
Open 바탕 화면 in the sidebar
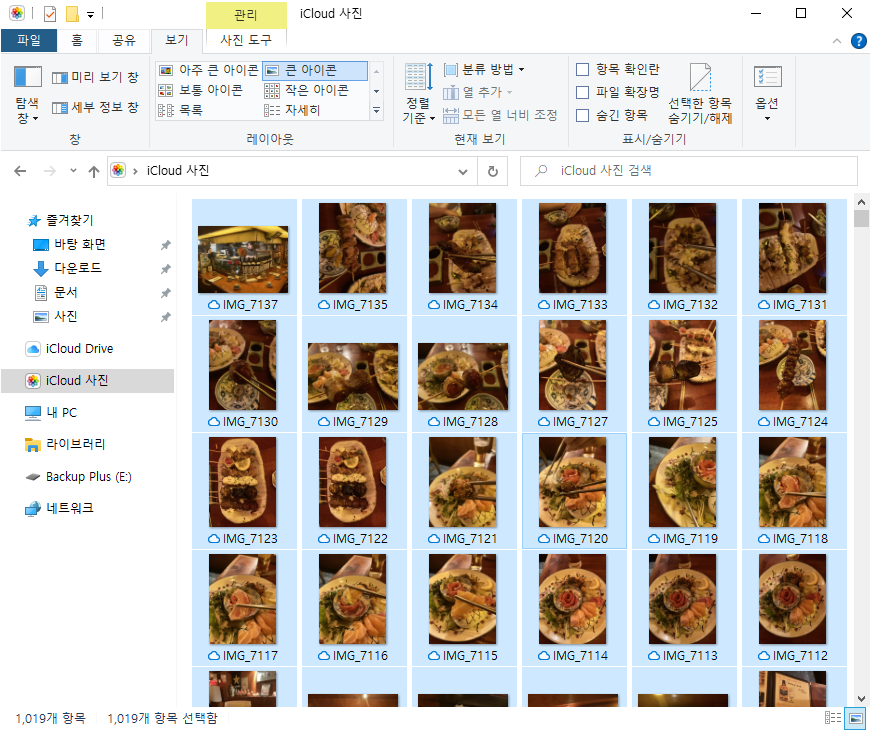pos(79,244)
